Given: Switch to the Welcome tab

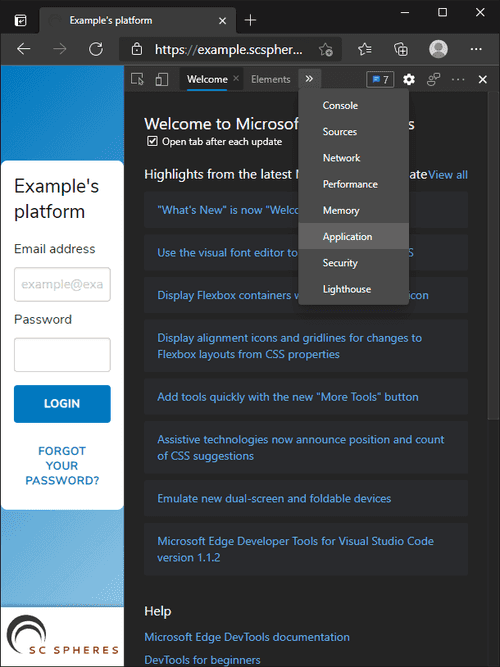Looking at the screenshot, I should coord(207,80).
